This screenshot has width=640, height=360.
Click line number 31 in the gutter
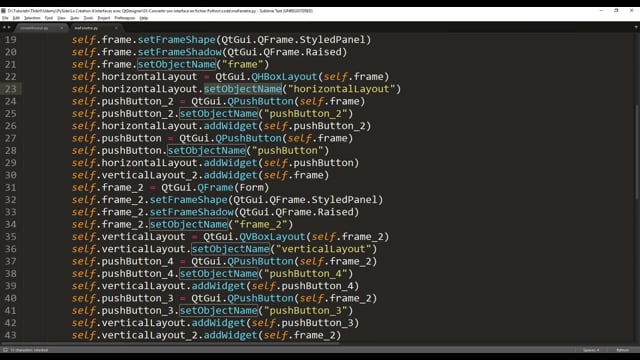pos(11,187)
